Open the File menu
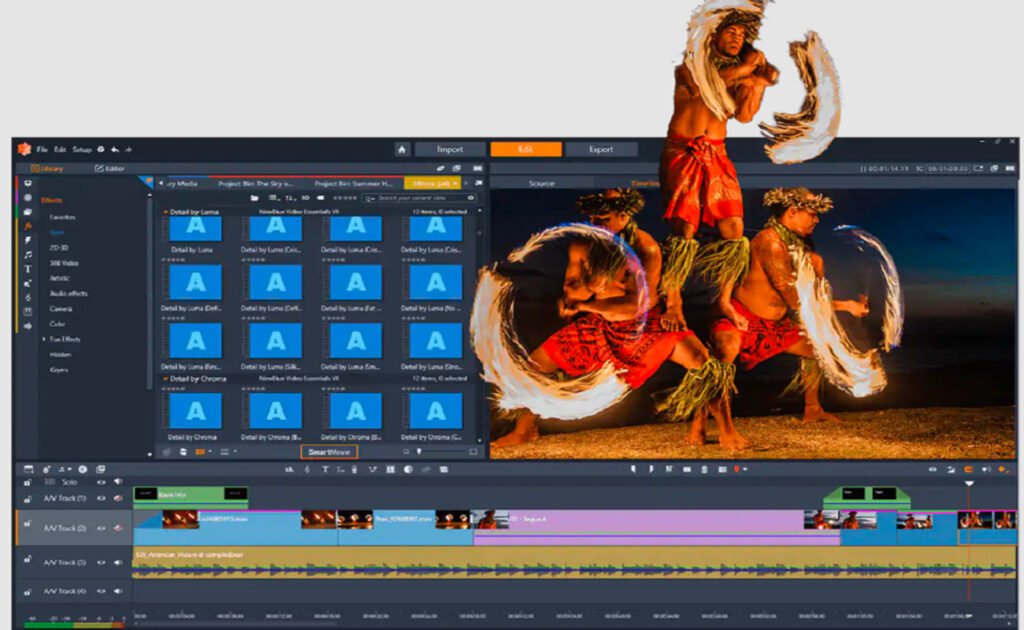The width and height of the screenshot is (1024, 630). [x=42, y=149]
